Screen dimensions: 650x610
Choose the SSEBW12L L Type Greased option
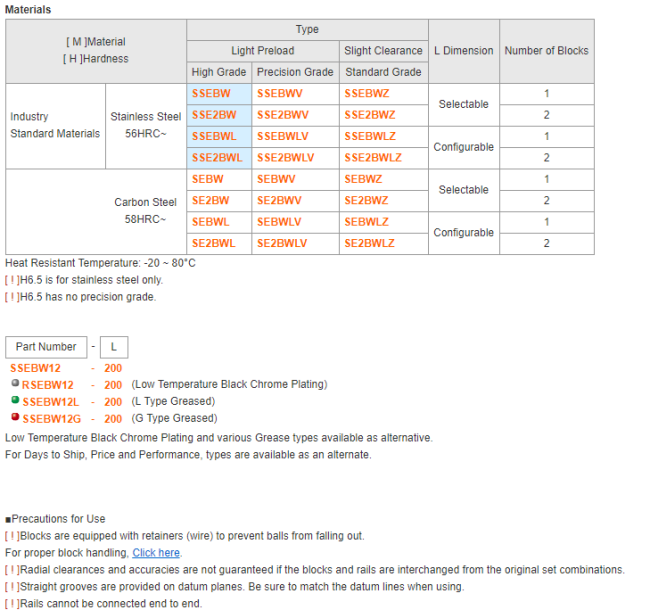tap(51, 401)
